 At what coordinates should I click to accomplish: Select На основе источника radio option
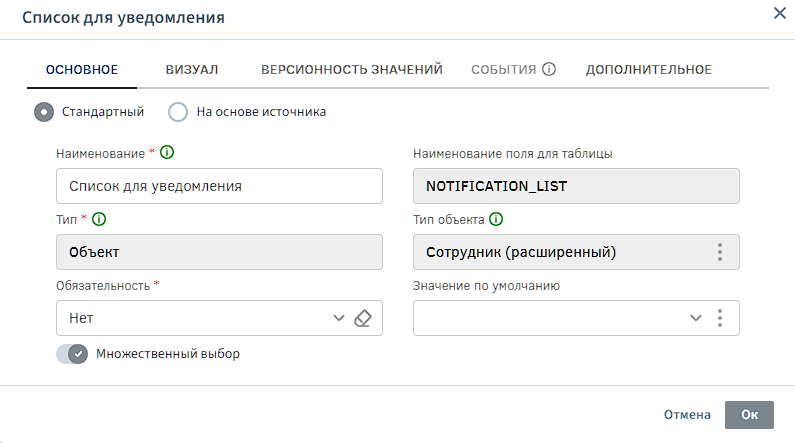click(178, 112)
